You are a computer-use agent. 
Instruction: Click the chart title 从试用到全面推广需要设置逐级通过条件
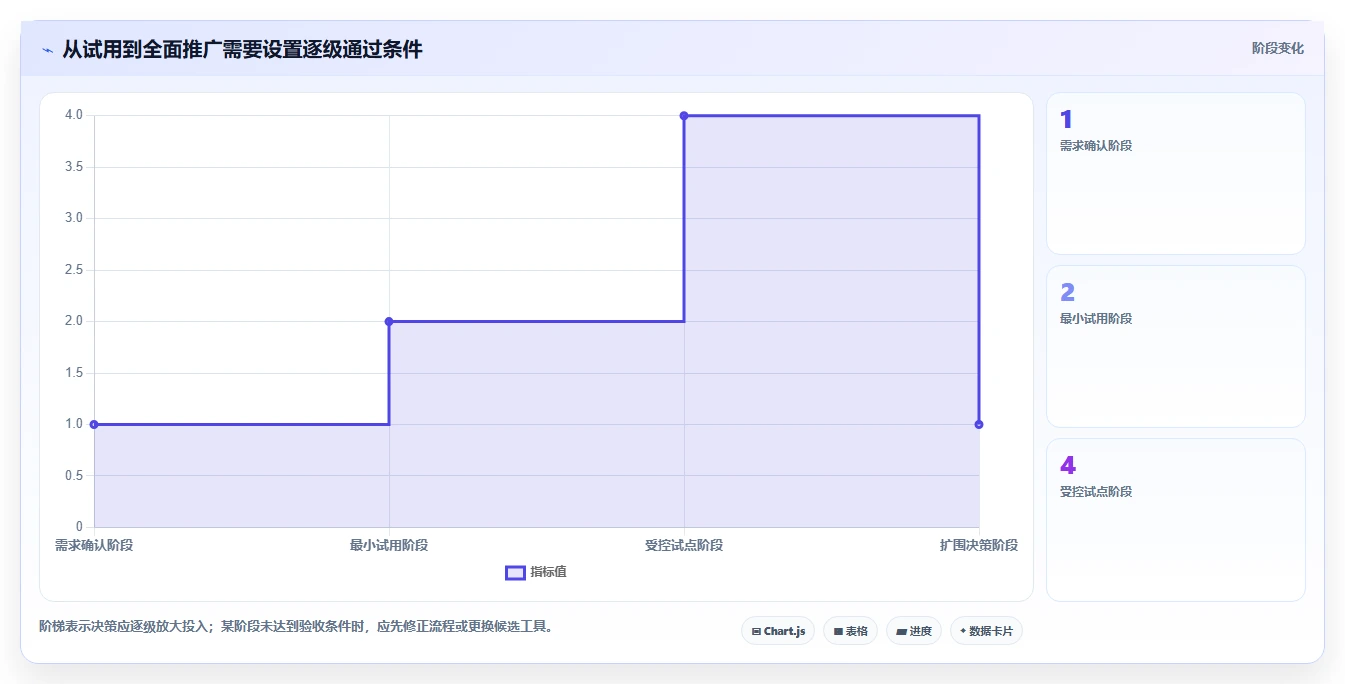[x=242, y=49]
